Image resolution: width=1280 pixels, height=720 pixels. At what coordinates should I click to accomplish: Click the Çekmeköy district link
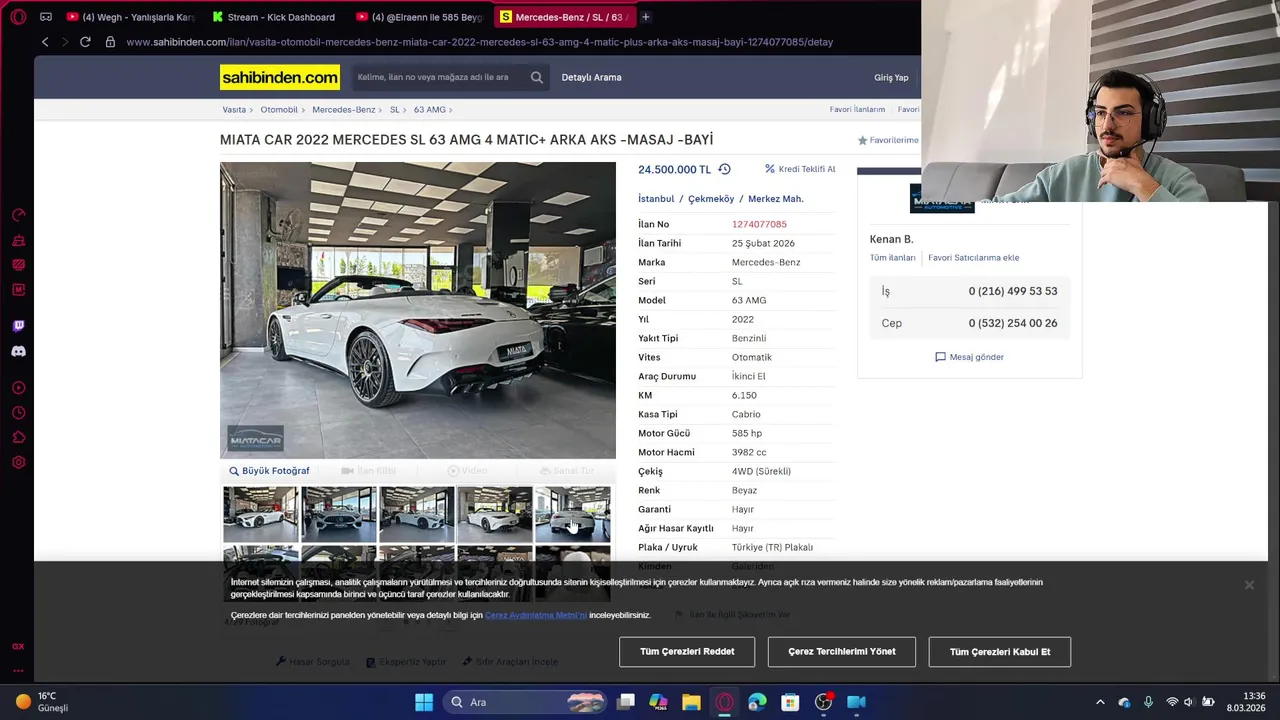tap(711, 198)
